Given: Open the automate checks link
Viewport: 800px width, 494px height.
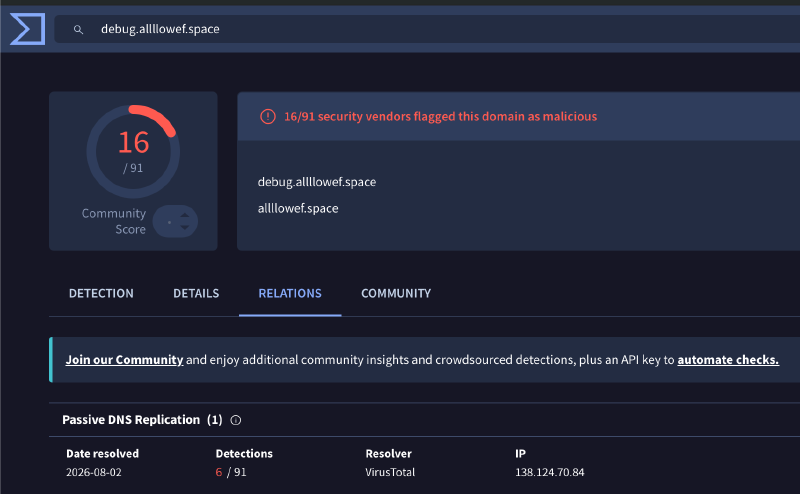Looking at the screenshot, I should point(728,360).
